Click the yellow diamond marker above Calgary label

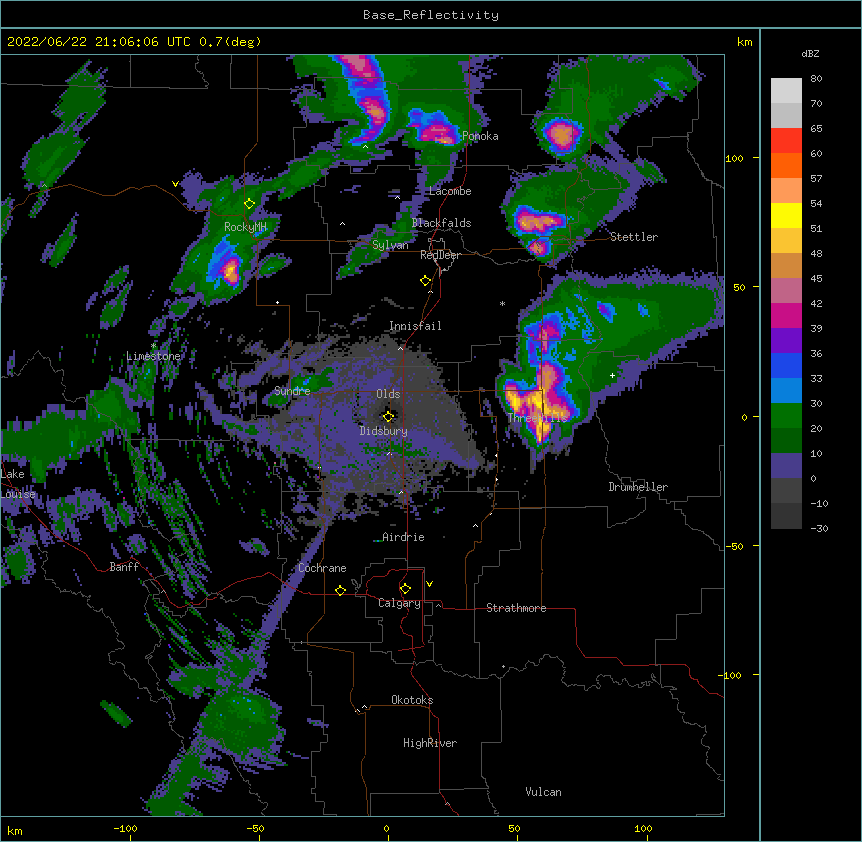click(405, 589)
